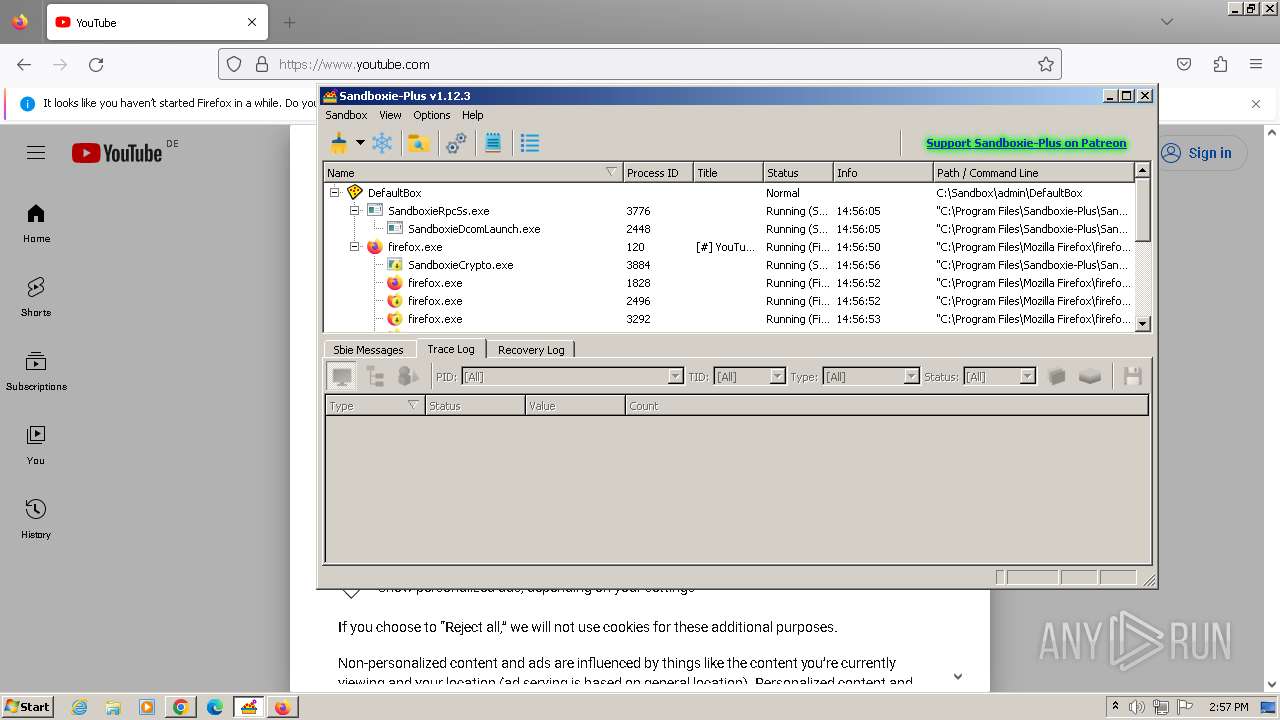The image size is (1280, 720).
Task: Collapse the parent firefox.exe tree node
Action: [355, 247]
